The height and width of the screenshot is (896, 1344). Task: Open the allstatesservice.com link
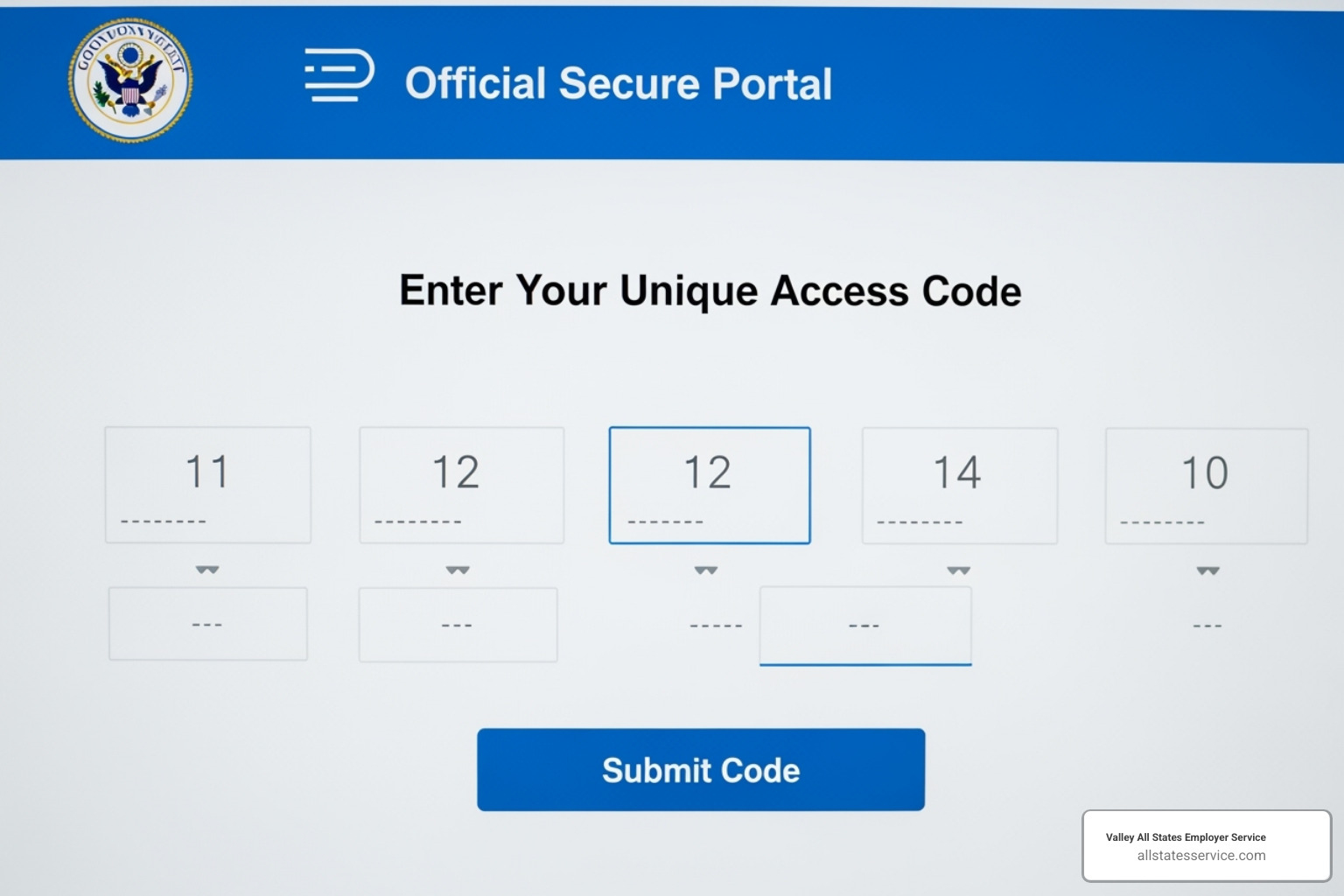click(x=1201, y=856)
